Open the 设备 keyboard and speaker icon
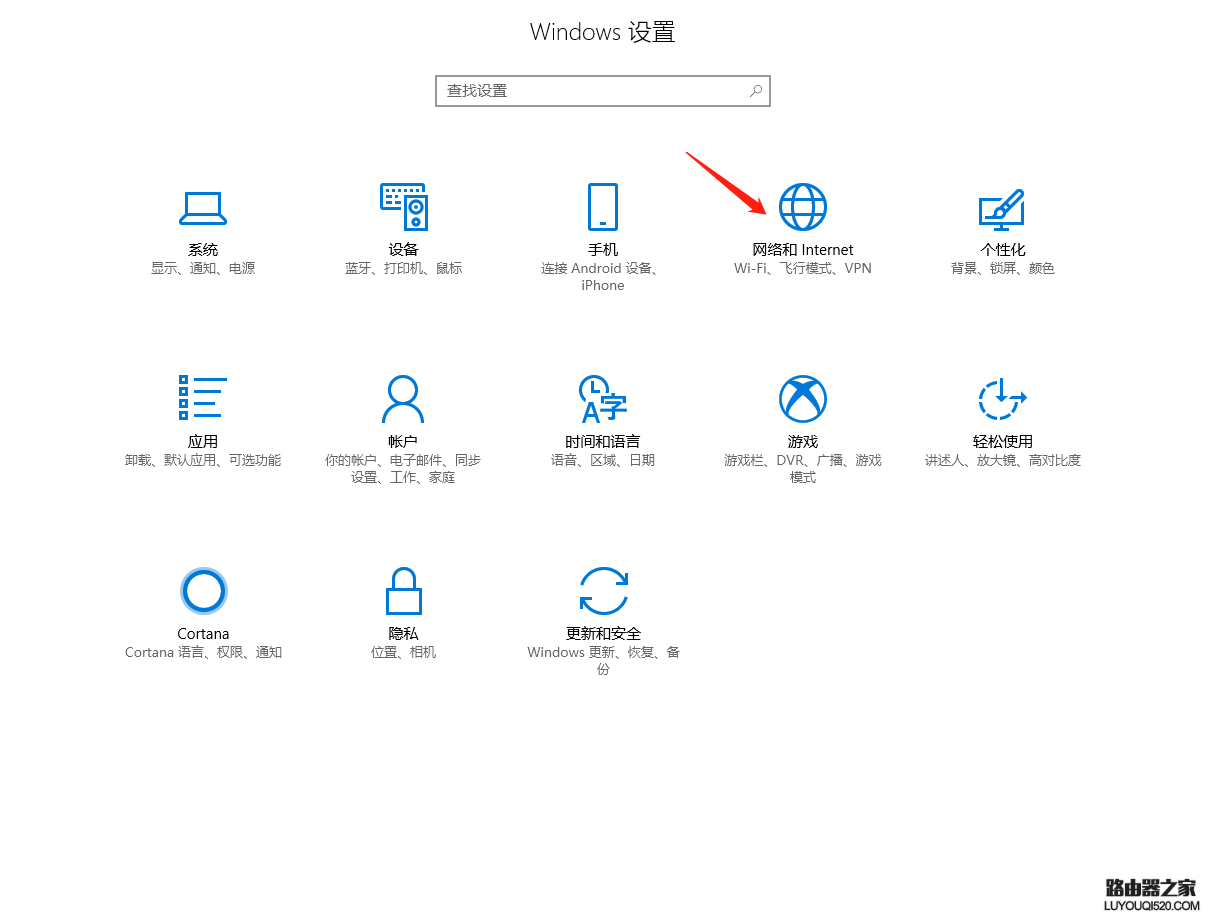The image size is (1206, 919). pyautogui.click(x=403, y=207)
